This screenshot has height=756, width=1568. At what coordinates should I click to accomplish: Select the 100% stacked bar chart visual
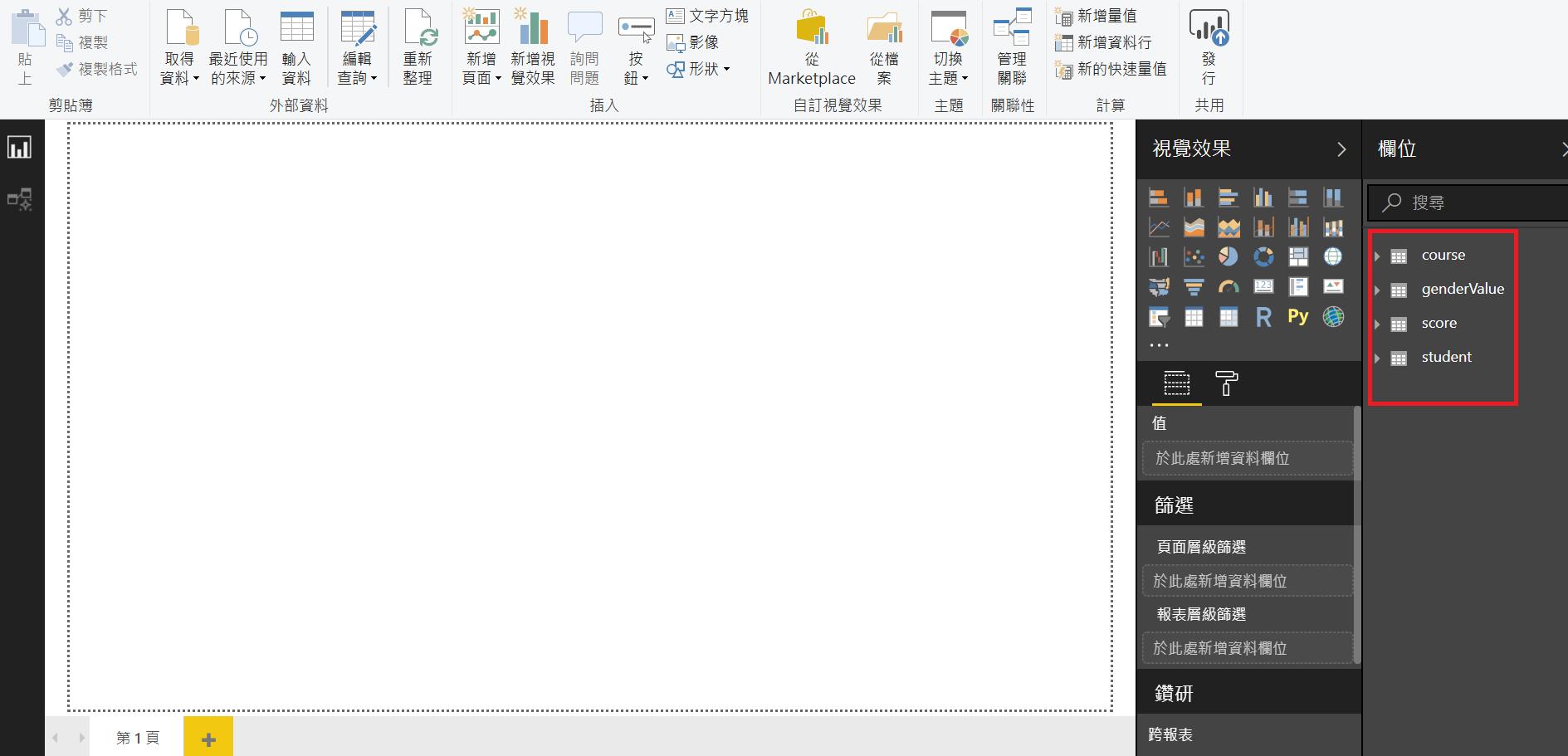[1298, 198]
